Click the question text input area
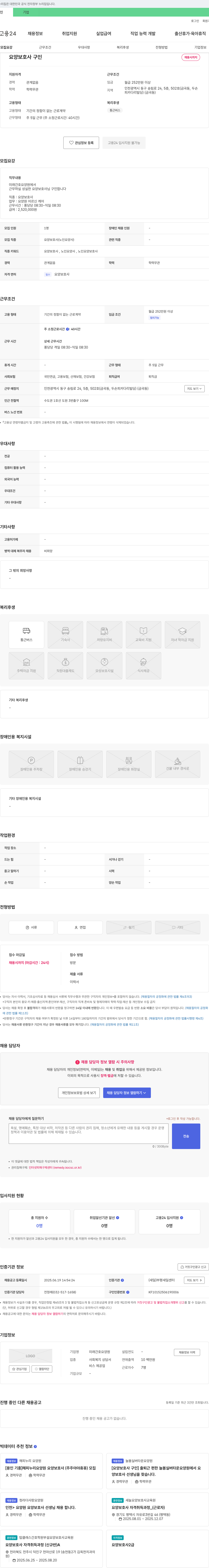The width and height of the screenshot is (209, 1568). [x=89, y=1133]
